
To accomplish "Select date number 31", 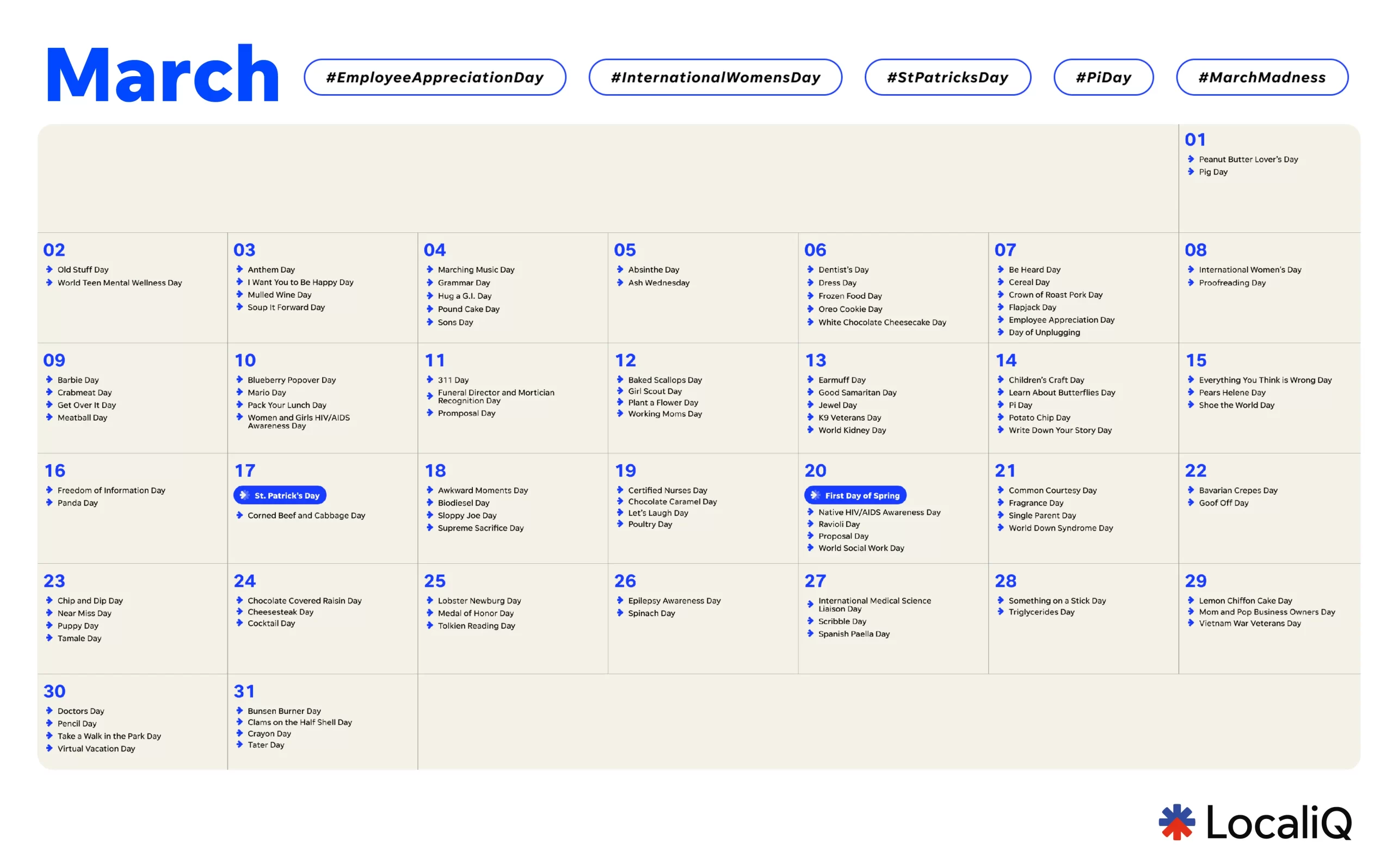I will pyautogui.click(x=244, y=691).
